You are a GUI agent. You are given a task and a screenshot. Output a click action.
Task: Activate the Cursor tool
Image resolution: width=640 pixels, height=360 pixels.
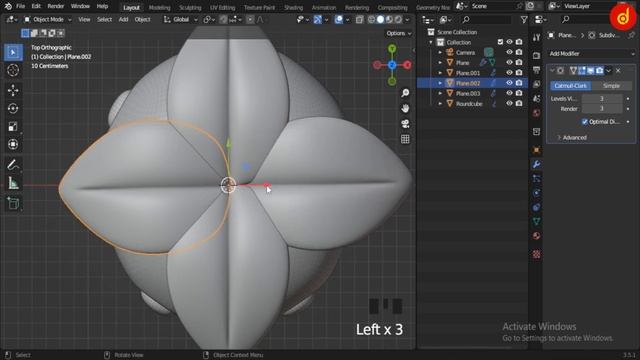coord(13,70)
